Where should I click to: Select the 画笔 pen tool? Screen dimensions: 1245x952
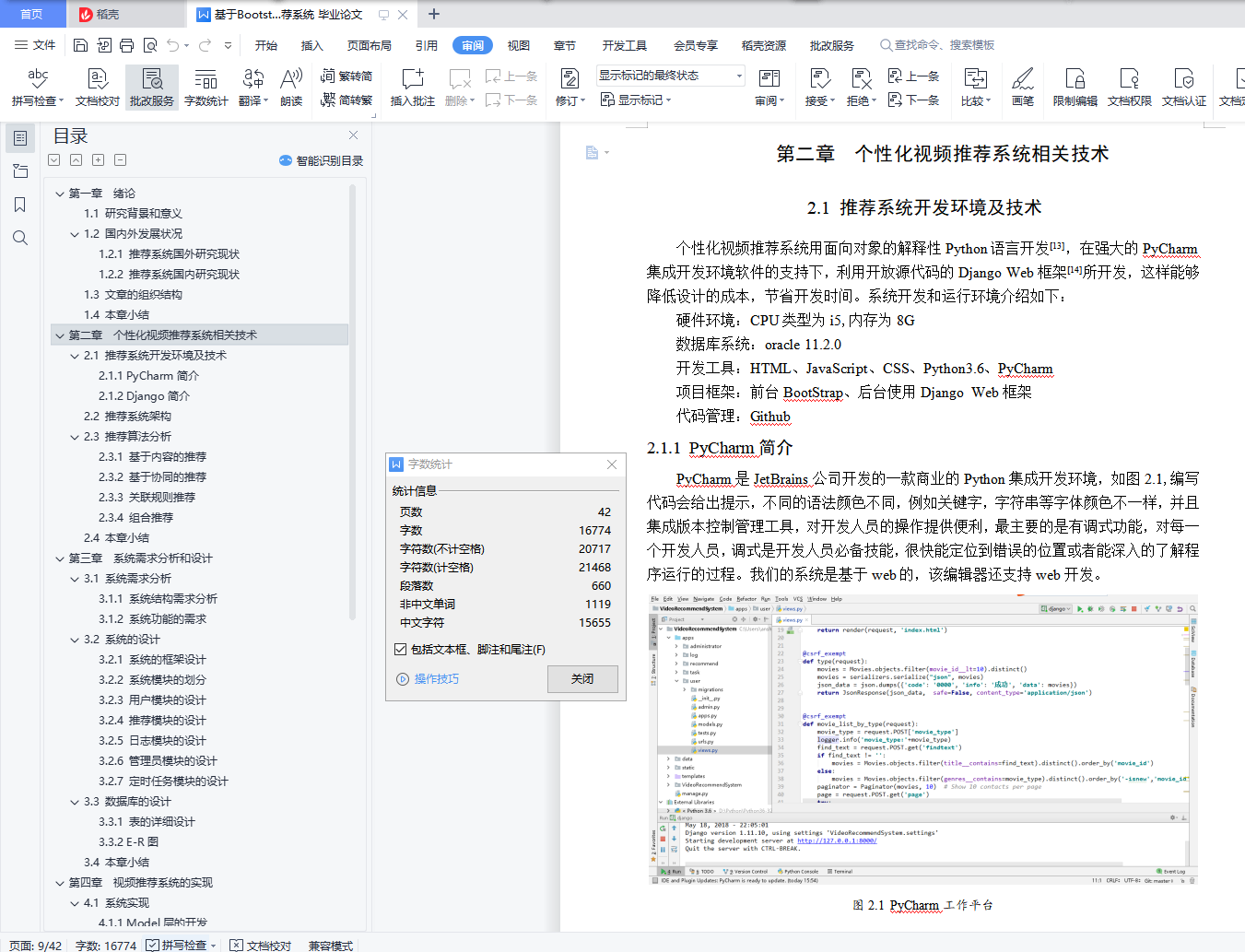coord(1023,88)
